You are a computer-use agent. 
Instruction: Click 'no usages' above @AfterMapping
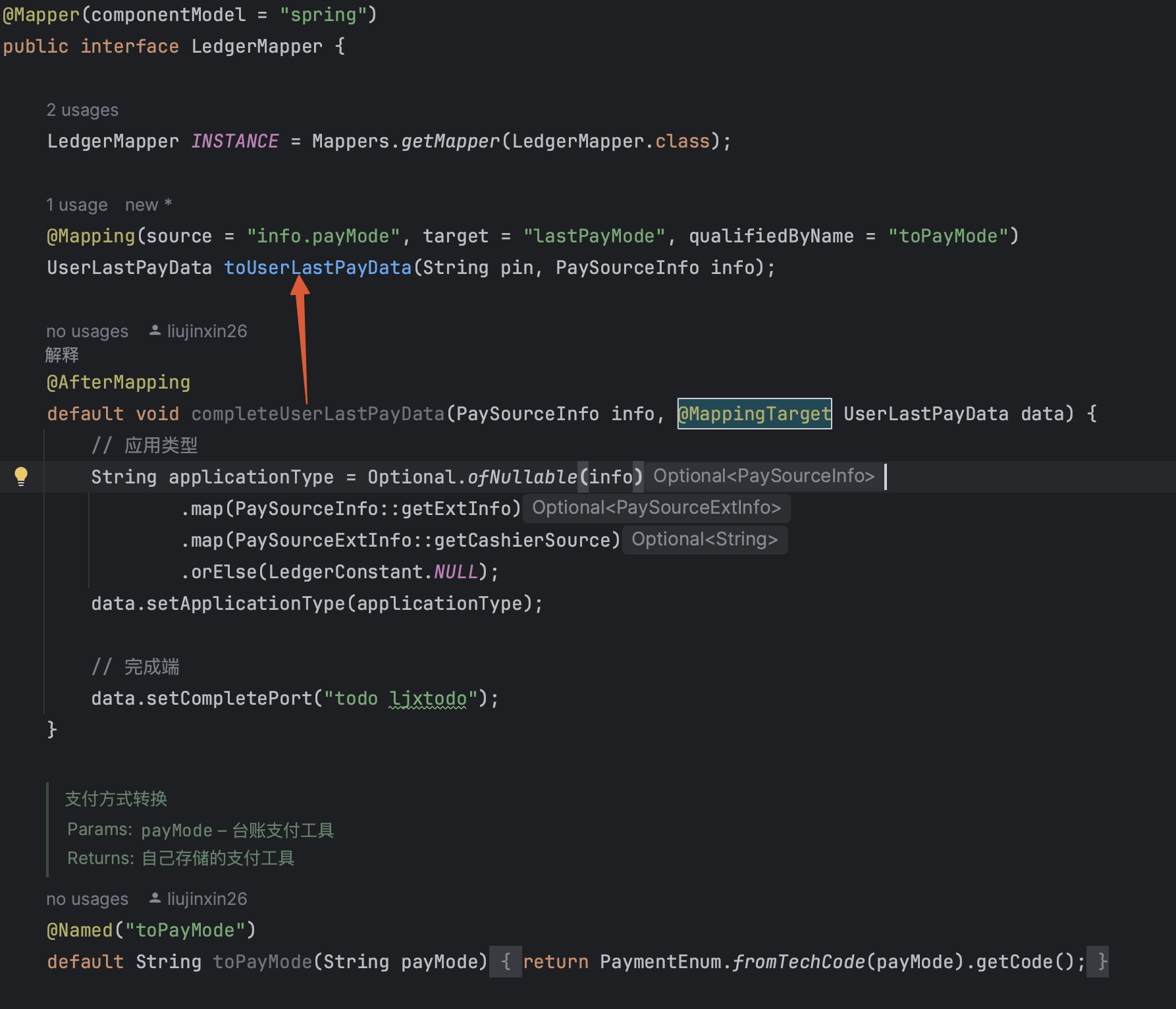86,331
